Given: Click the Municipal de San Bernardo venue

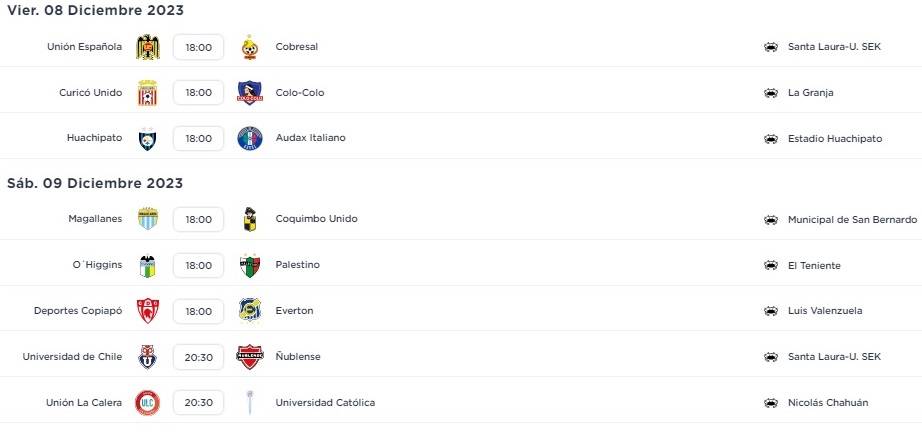Looking at the screenshot, I should (x=852, y=220).
